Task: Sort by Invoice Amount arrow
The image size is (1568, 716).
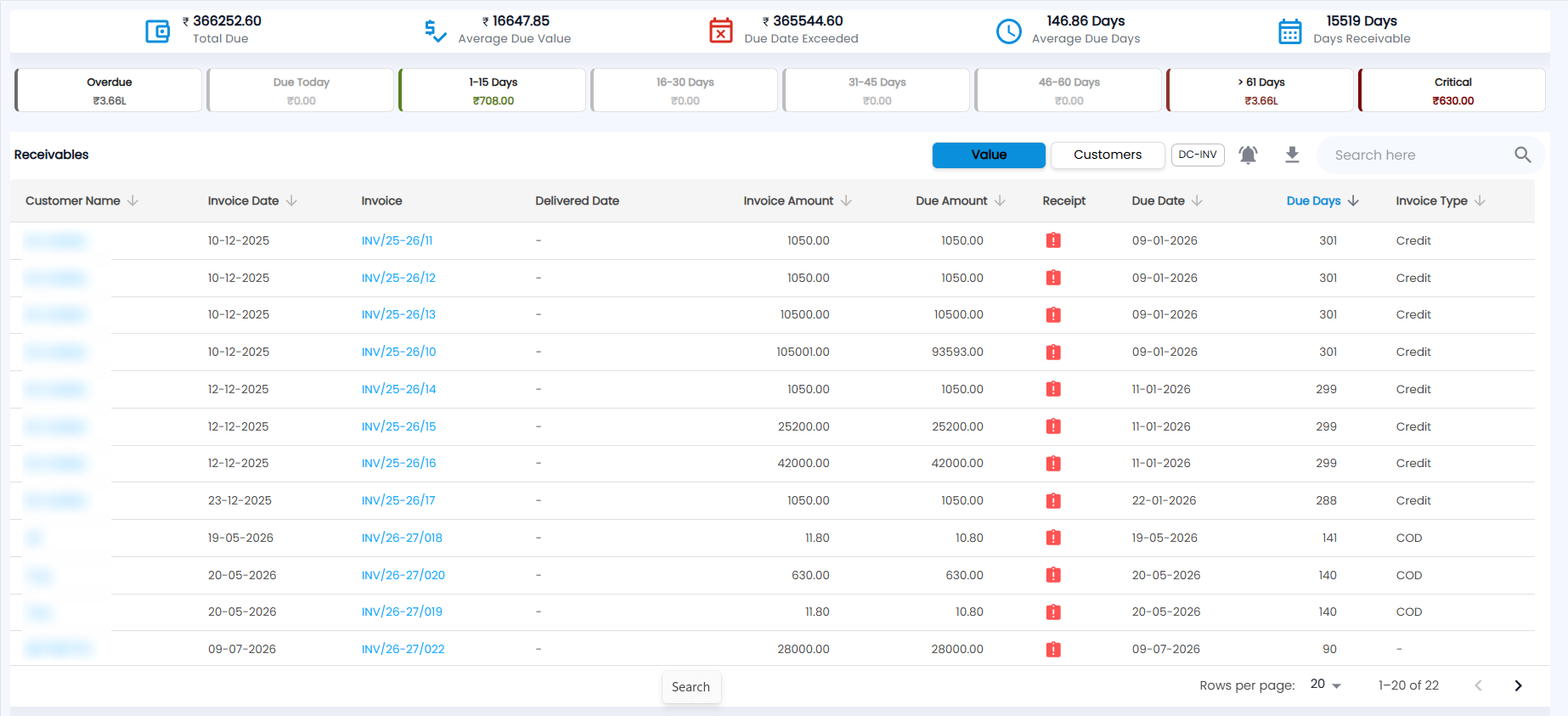Action: (x=846, y=200)
